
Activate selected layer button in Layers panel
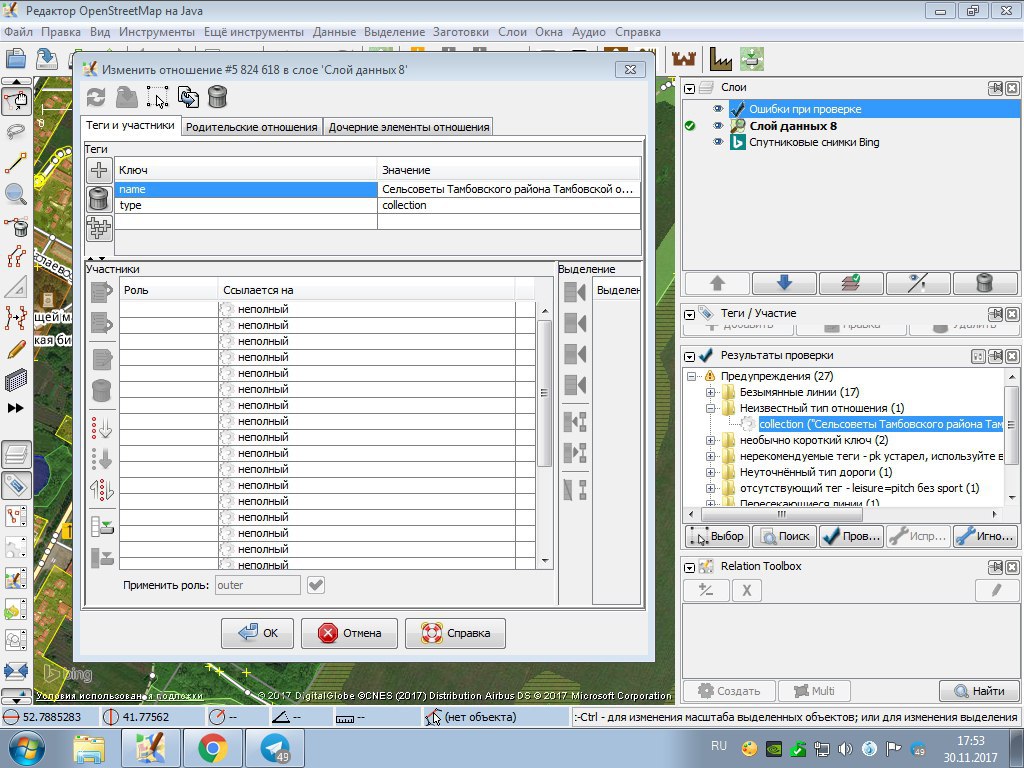point(852,283)
